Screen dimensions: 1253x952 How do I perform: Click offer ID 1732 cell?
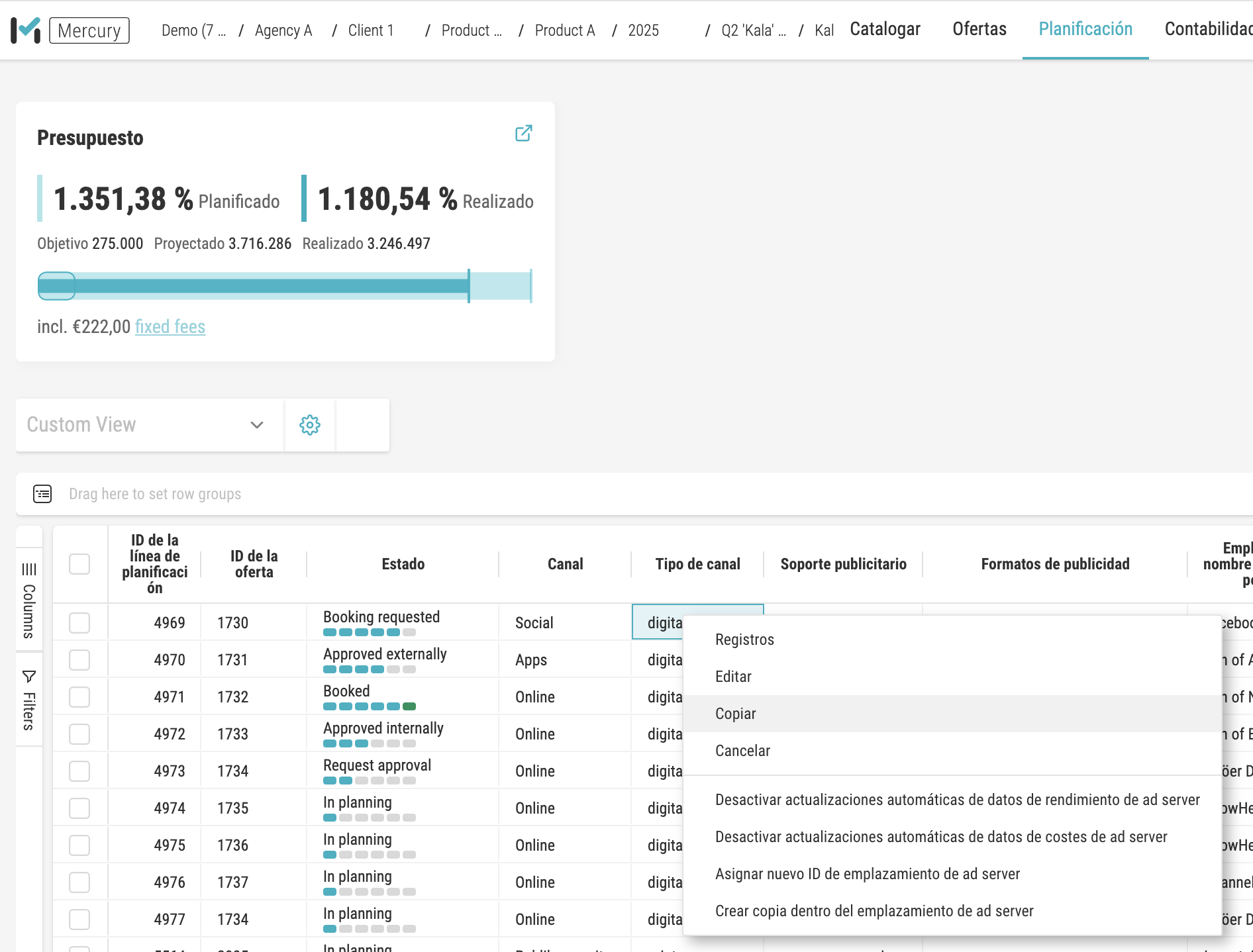[254, 696]
